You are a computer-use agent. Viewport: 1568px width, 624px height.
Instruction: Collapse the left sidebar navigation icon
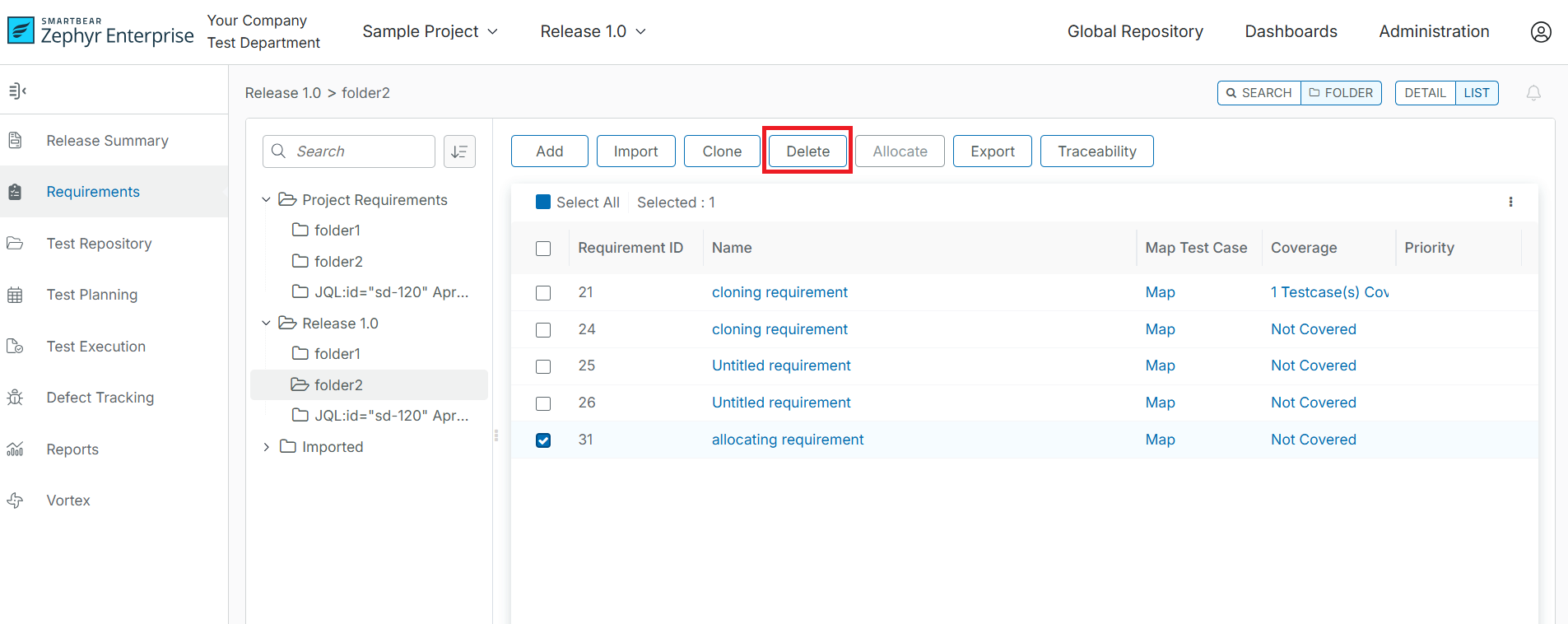(x=17, y=91)
